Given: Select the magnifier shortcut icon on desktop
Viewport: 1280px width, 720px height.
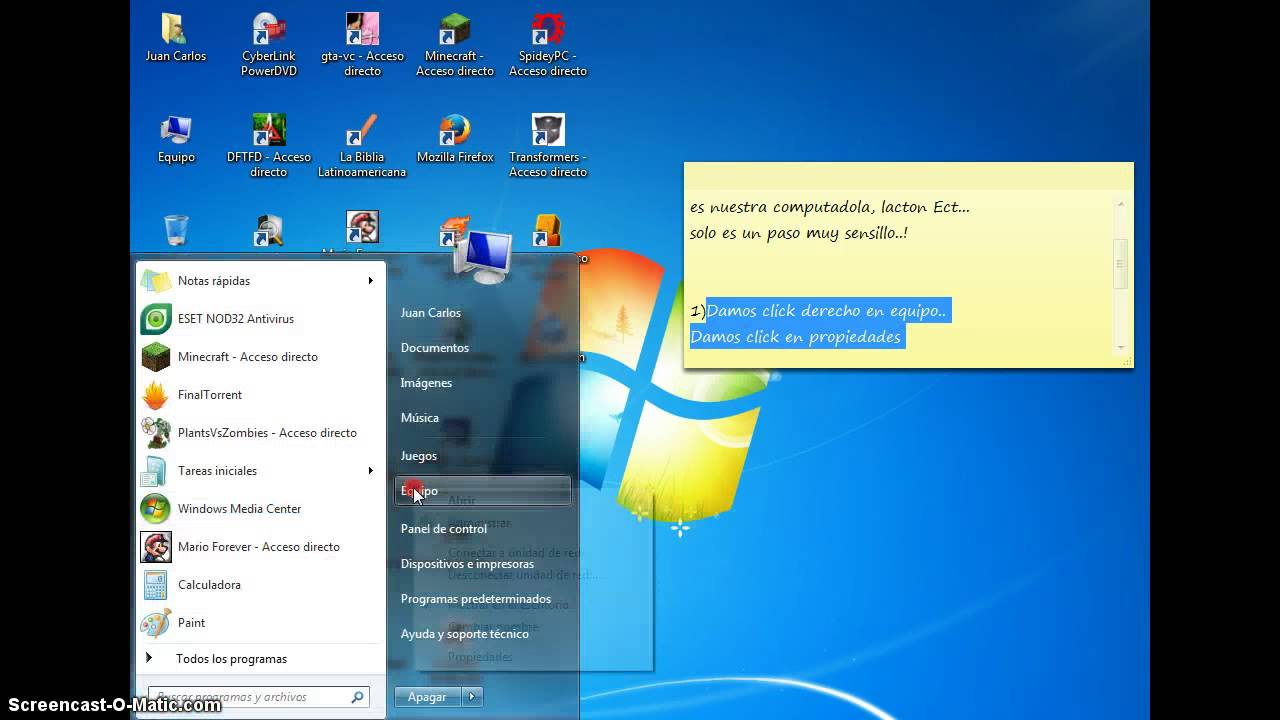Looking at the screenshot, I should tap(268, 231).
